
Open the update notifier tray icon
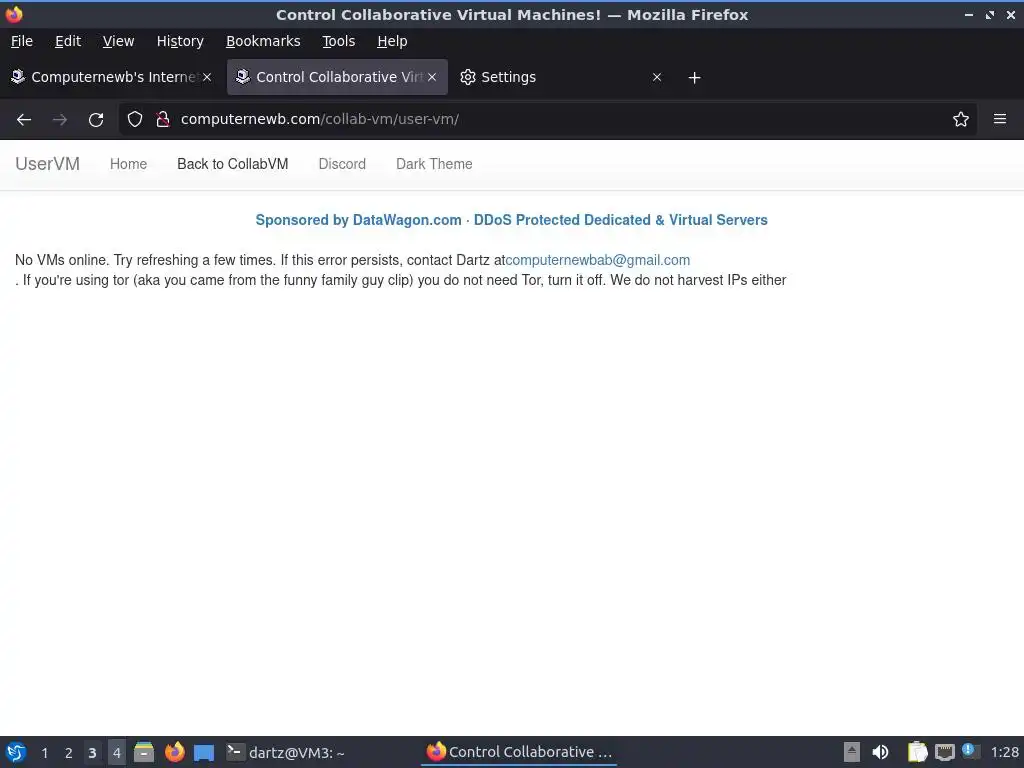pos(971,751)
